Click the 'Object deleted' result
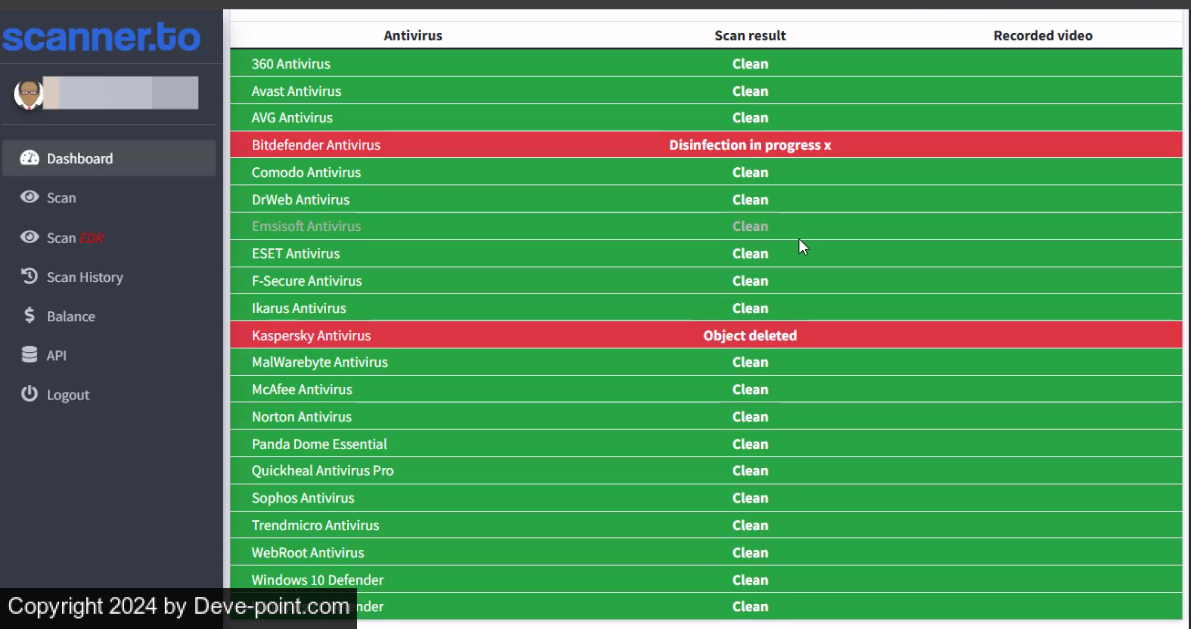1191x629 pixels. pyautogui.click(x=750, y=336)
